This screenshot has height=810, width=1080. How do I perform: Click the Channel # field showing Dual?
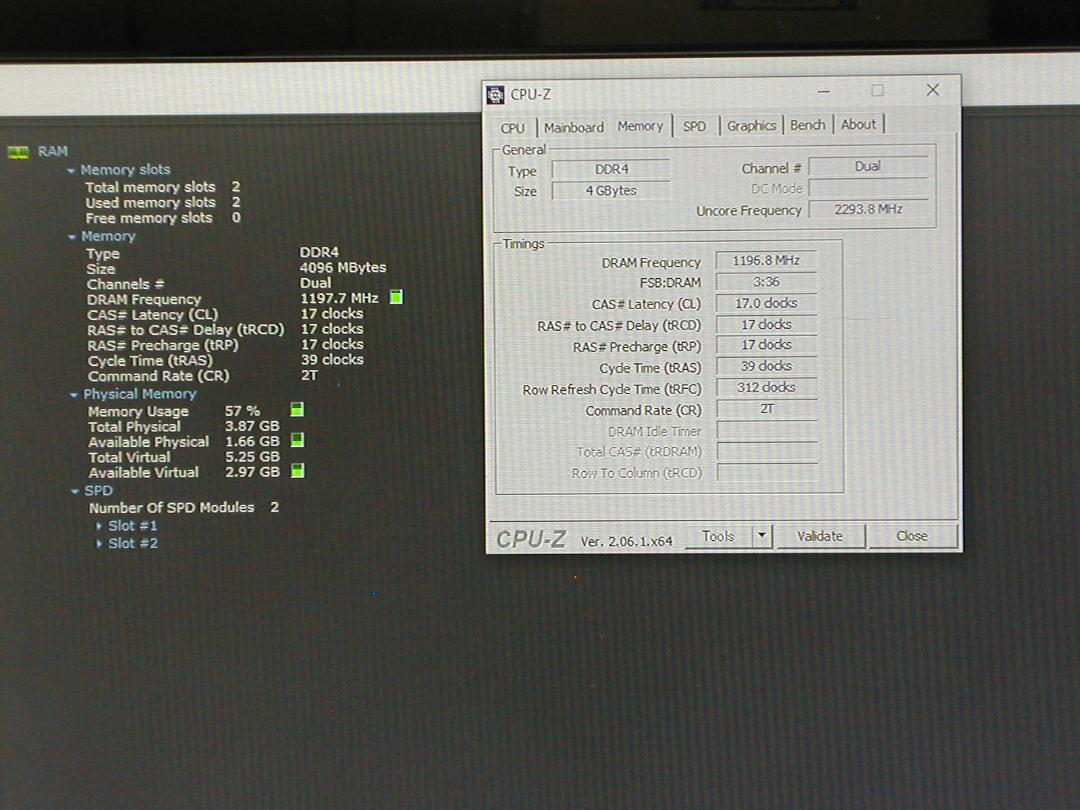868,167
